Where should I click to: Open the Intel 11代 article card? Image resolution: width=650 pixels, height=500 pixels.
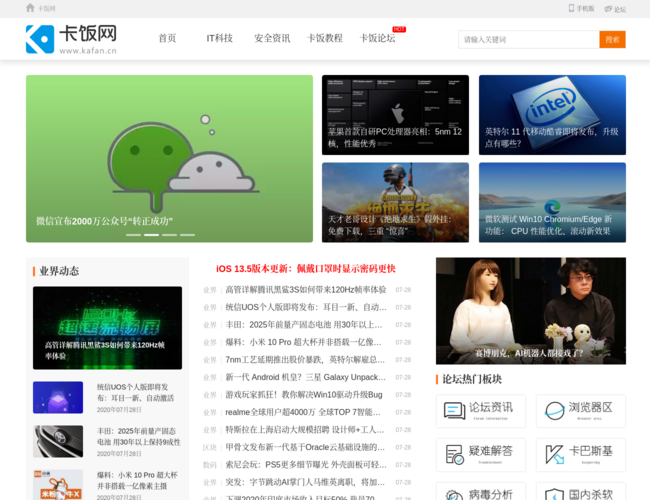click(552, 115)
